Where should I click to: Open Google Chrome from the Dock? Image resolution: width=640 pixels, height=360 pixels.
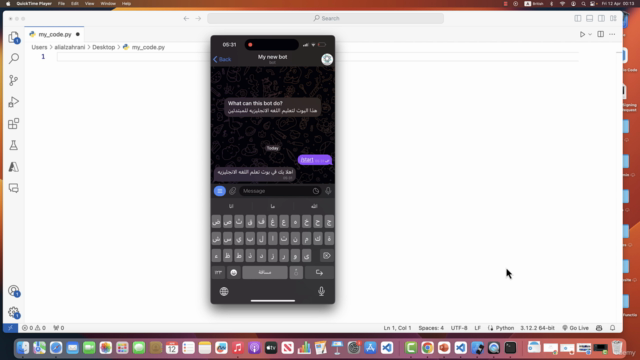[x=427, y=348]
